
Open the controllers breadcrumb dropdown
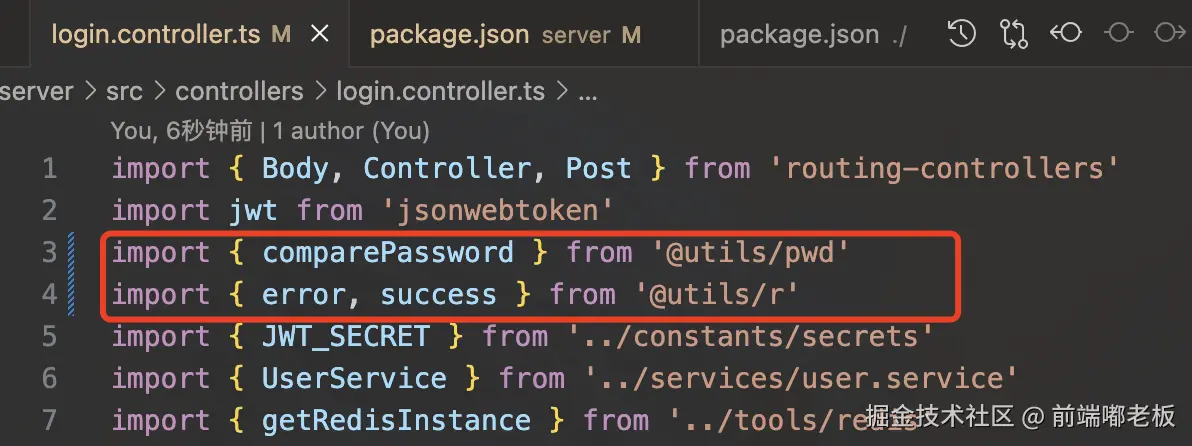coord(239,92)
